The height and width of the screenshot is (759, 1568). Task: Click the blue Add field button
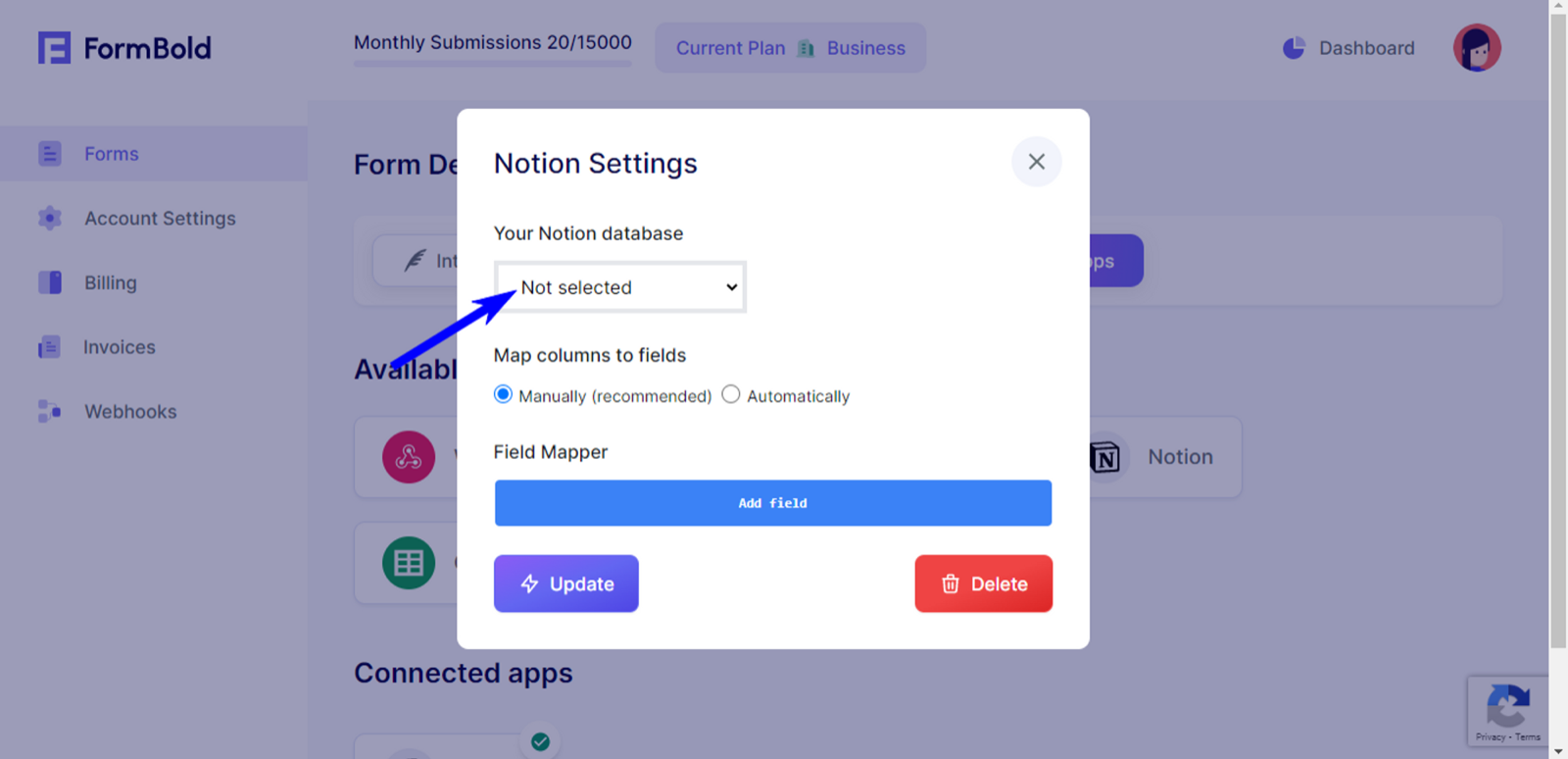click(773, 503)
